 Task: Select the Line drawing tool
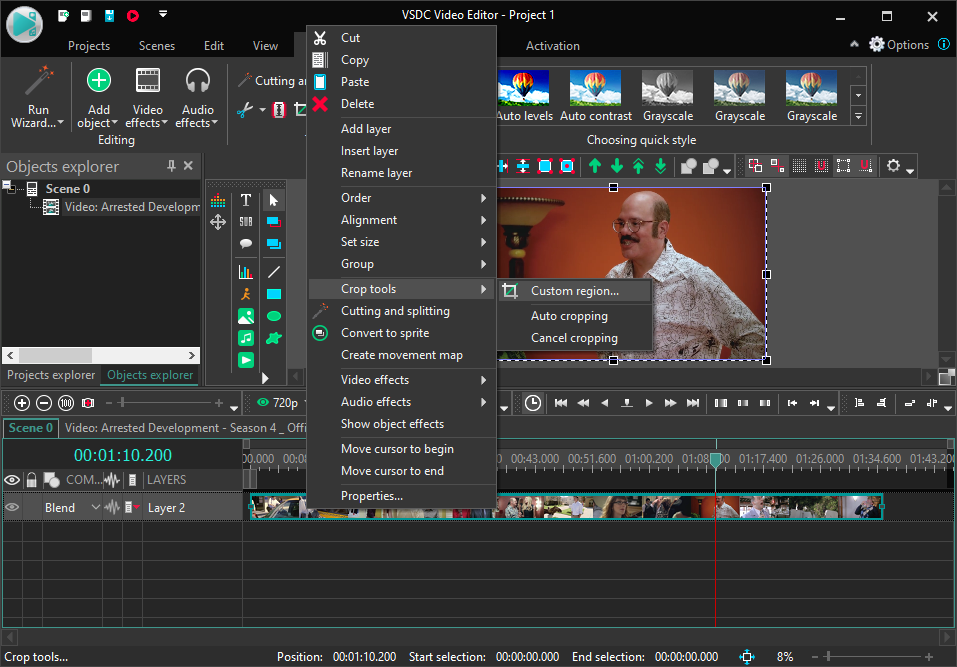pyautogui.click(x=274, y=272)
